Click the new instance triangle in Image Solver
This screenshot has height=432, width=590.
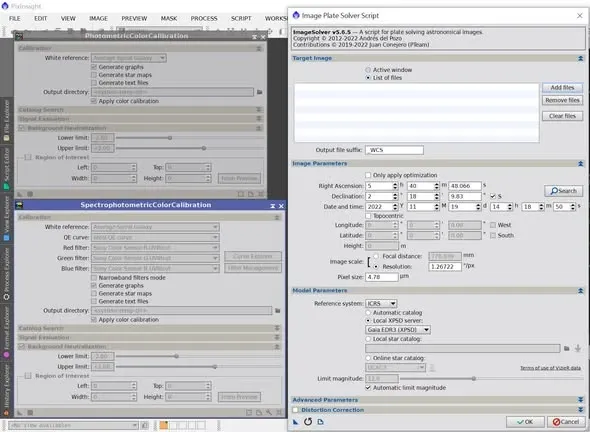[296, 422]
